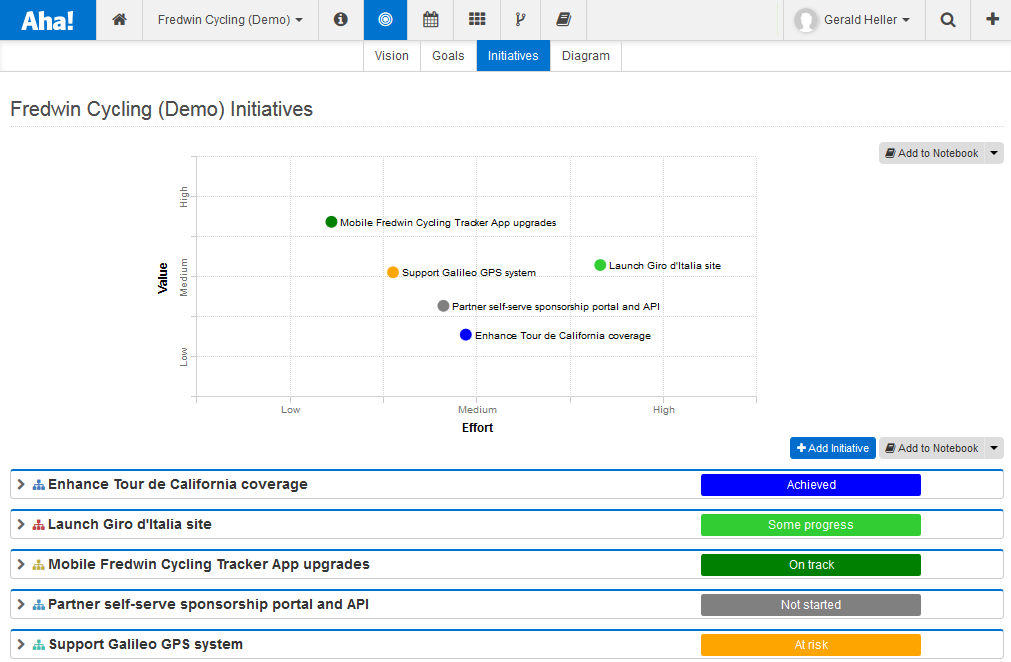Open the info icon in top bar

[x=340, y=20]
